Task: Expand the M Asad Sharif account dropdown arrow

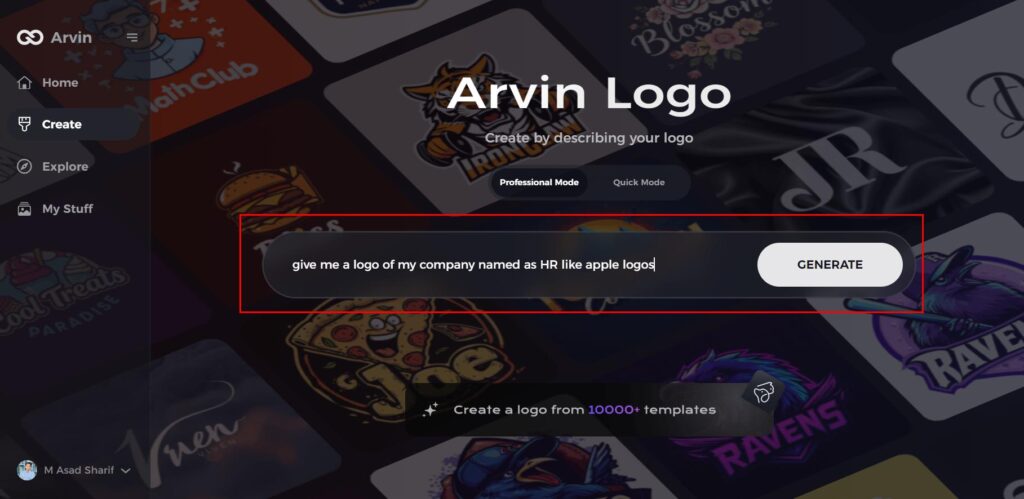Action: (126, 471)
